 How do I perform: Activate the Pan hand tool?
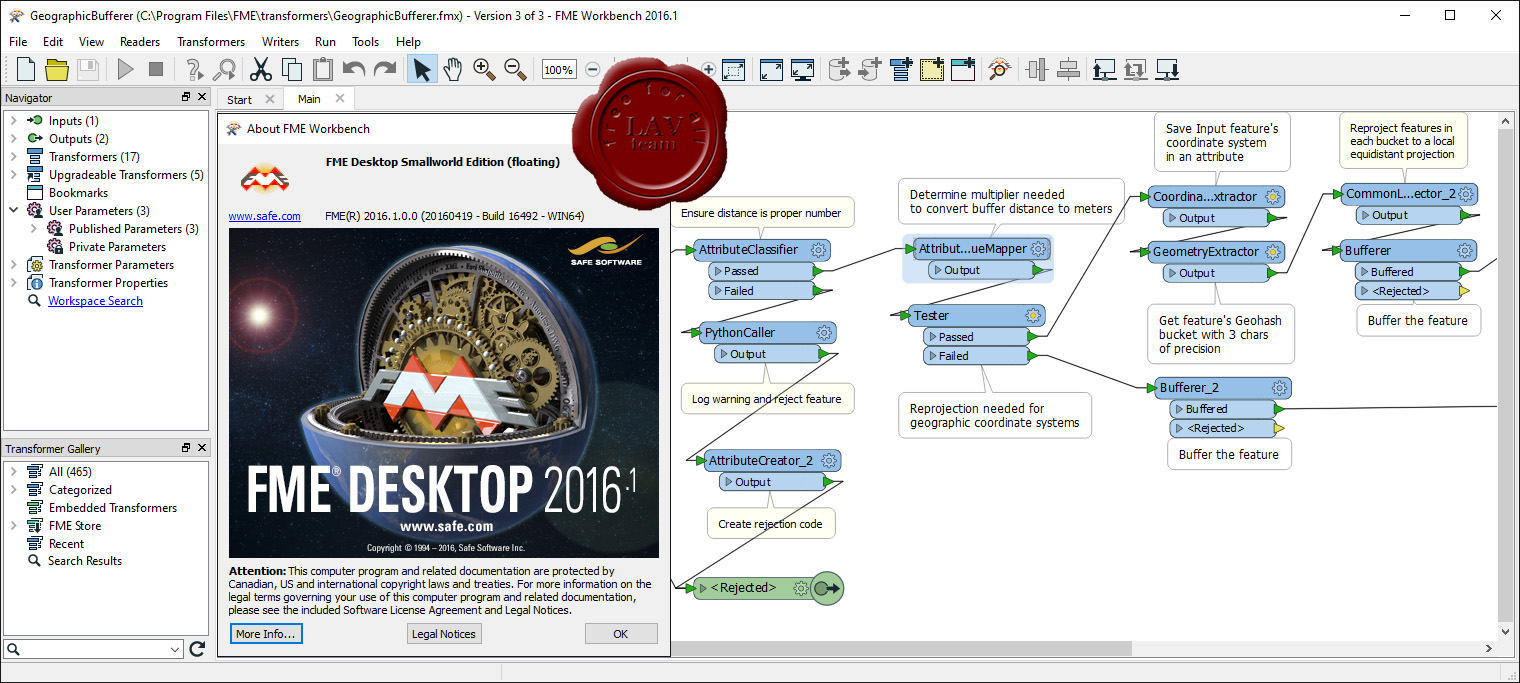click(453, 69)
